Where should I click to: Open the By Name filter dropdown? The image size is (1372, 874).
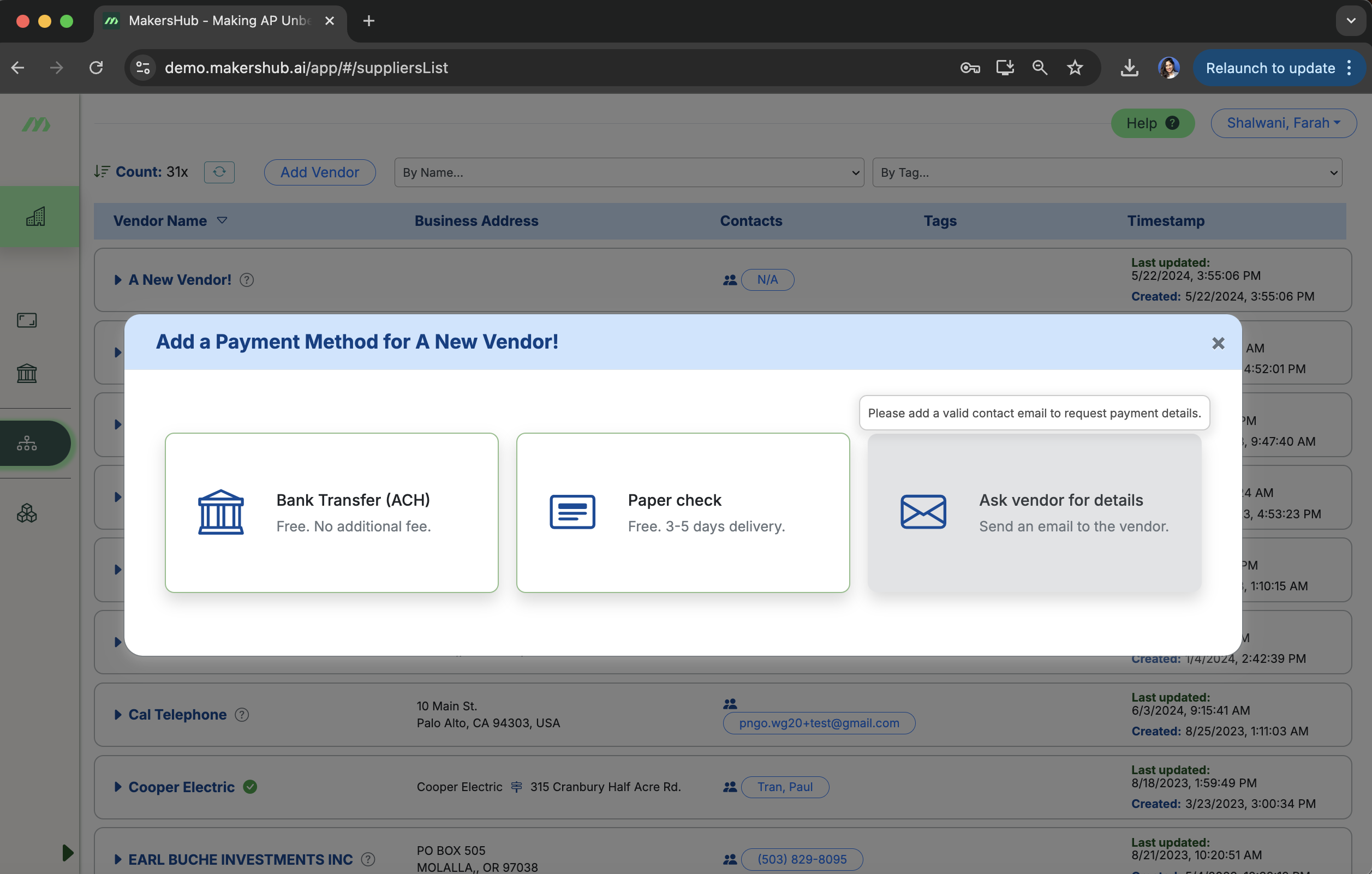[x=629, y=172]
